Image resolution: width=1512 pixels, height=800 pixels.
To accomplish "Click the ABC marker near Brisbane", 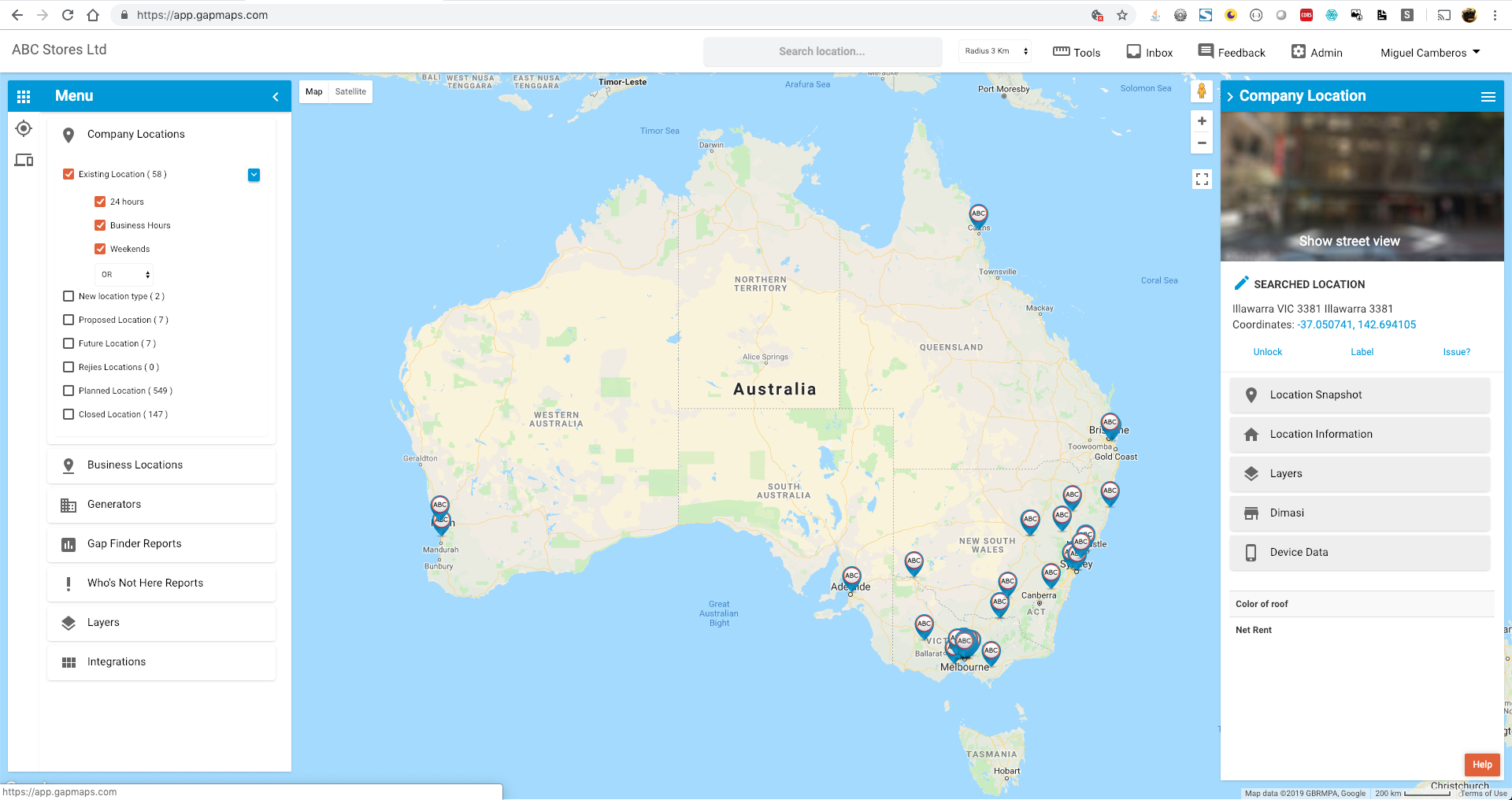I will coord(1110,425).
